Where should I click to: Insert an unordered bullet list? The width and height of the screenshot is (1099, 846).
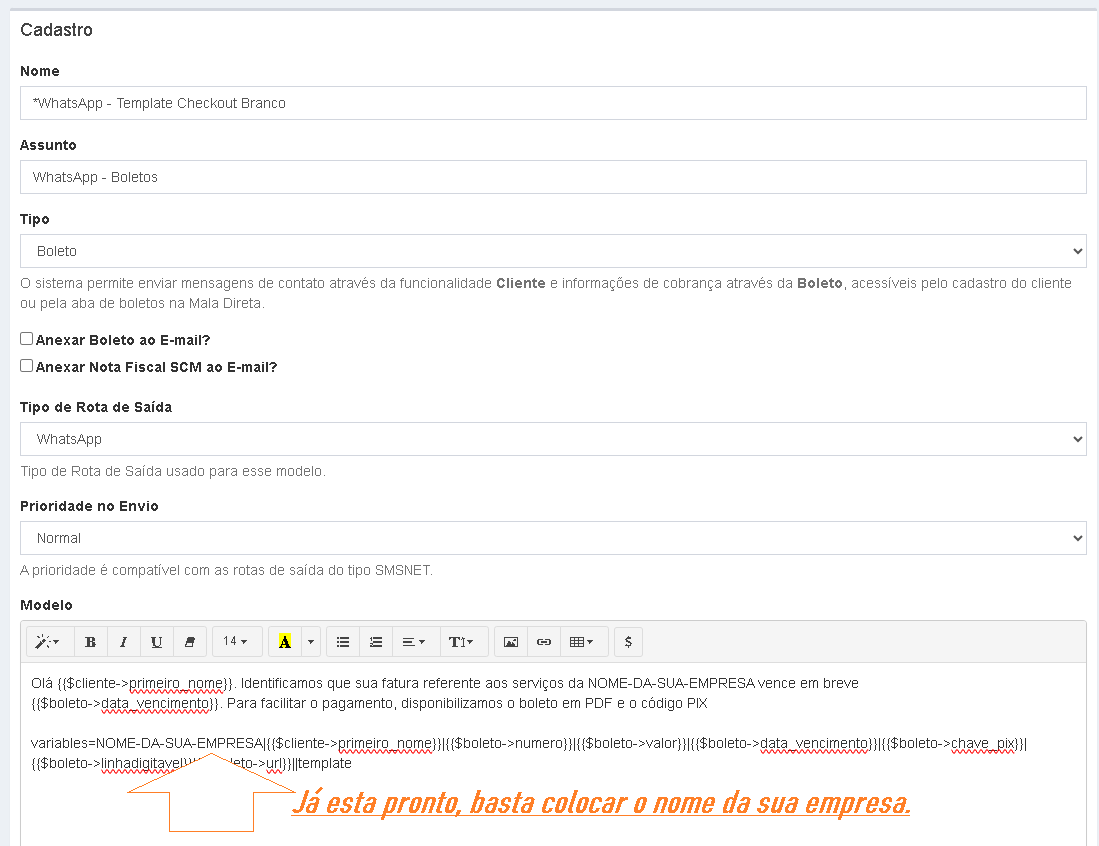pos(343,642)
